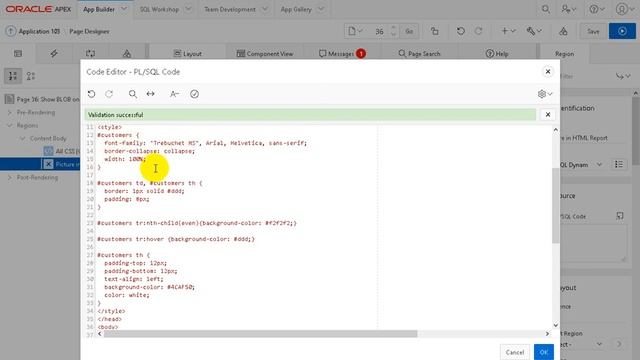Click the scroll right arrow in editor

547,334
